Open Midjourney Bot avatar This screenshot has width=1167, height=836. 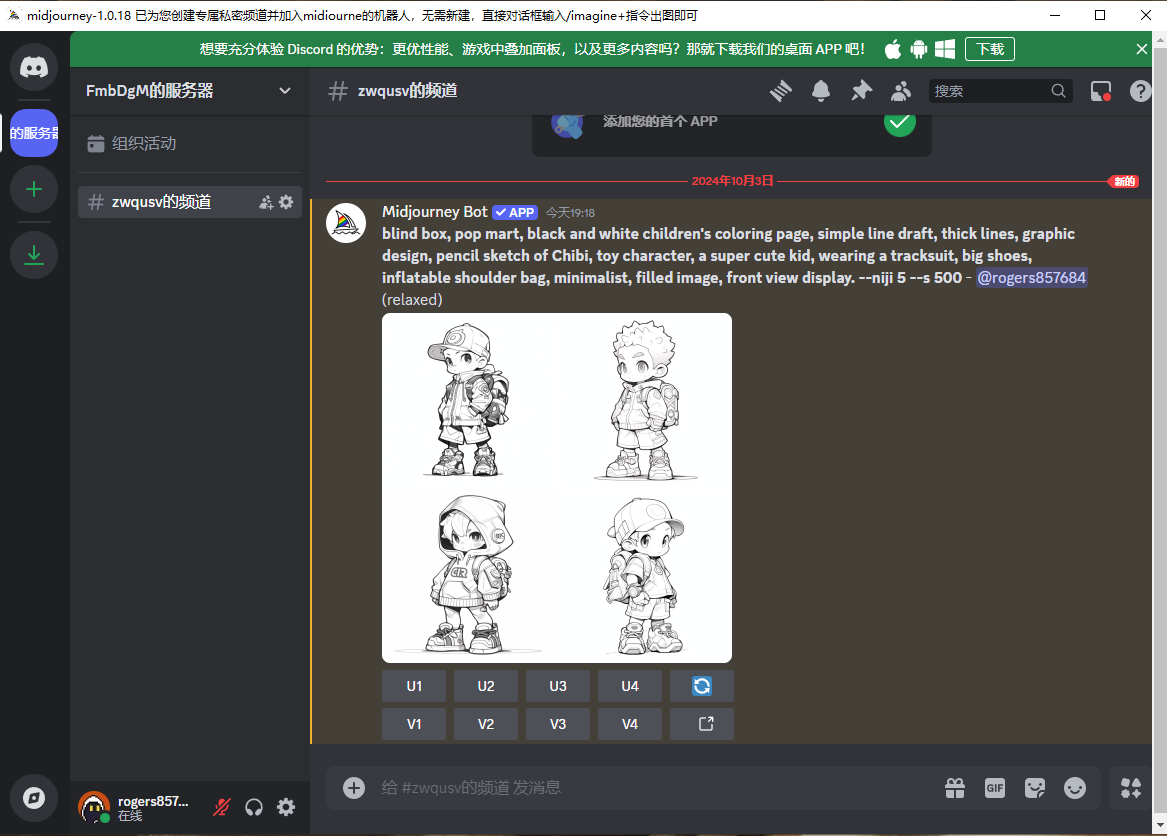coord(346,223)
